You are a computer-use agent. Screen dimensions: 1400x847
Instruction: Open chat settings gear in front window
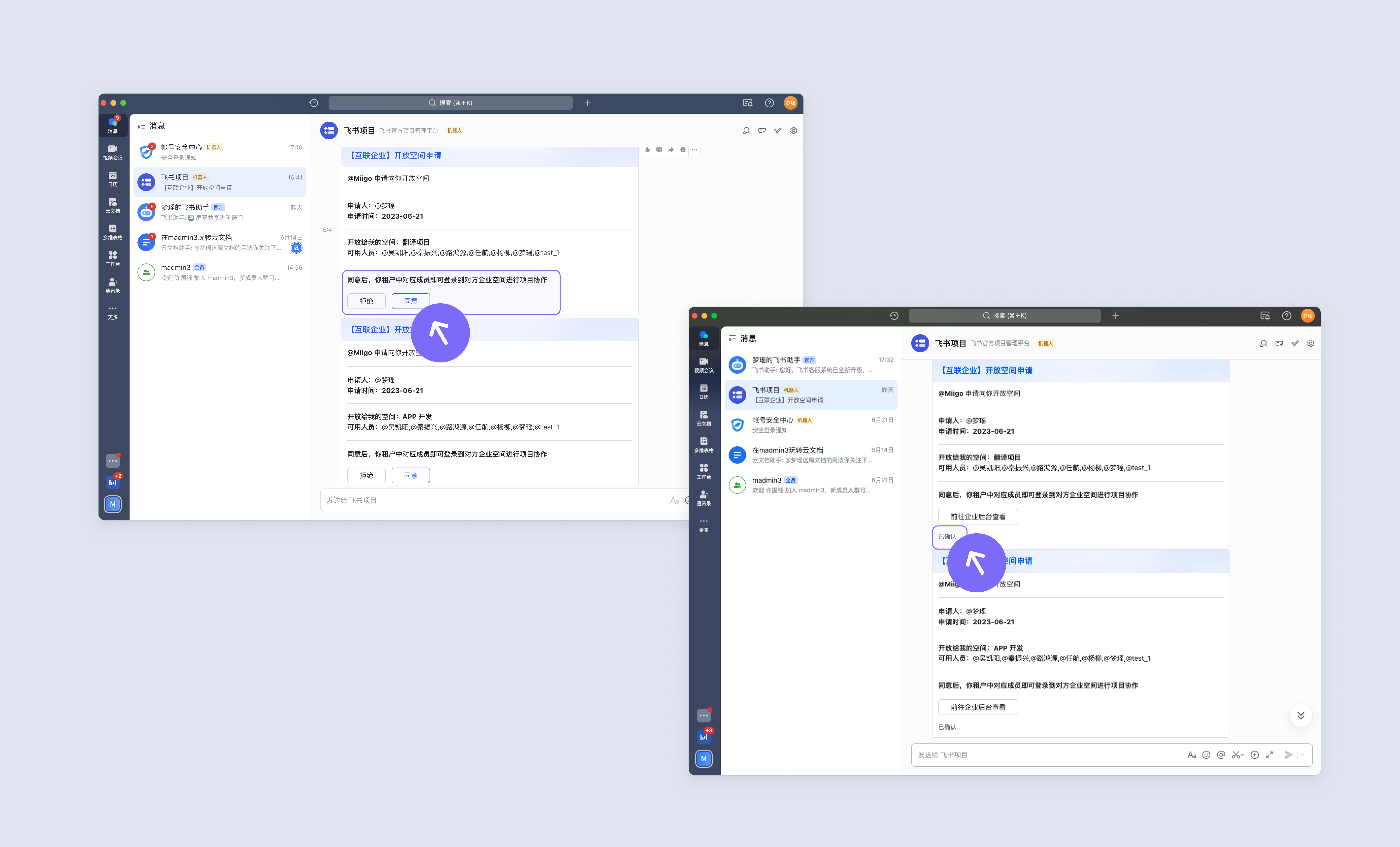(1311, 343)
